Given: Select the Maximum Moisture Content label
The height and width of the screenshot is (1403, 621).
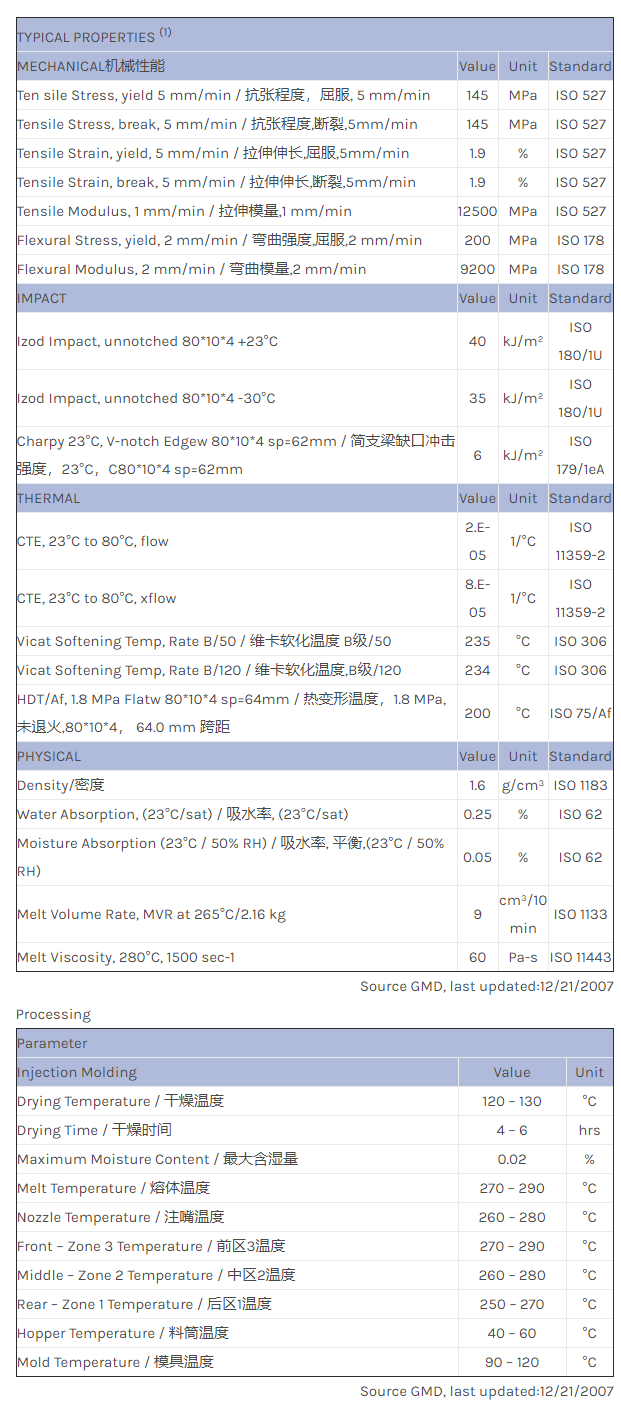Looking at the screenshot, I should pyautogui.click(x=157, y=1159).
